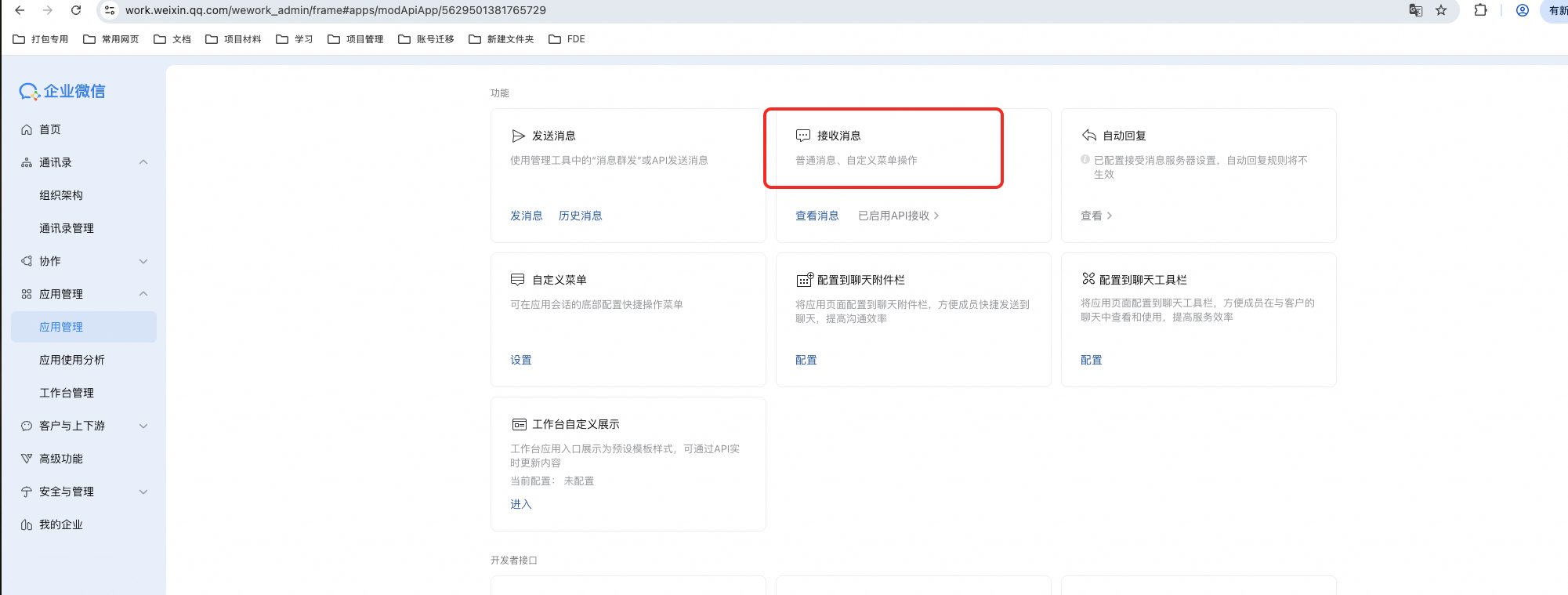
Task: Click the 配置到聊天附件栏 icon
Action: [805, 280]
